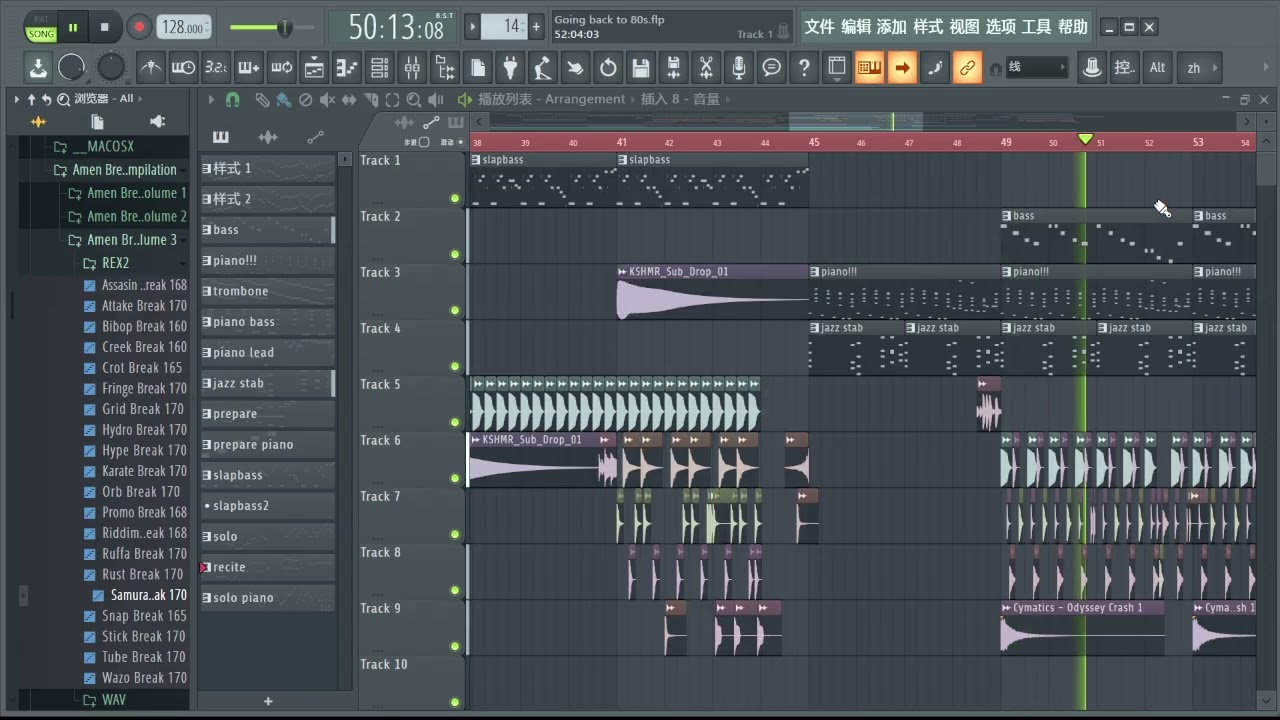1280x720 pixels.
Task: Select the playlist draw pencil tool
Action: 262,100
